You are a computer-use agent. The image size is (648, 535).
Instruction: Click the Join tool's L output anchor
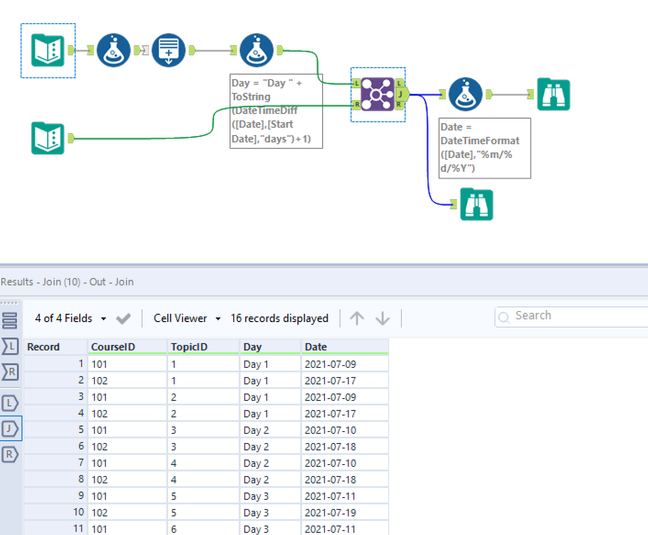399,83
